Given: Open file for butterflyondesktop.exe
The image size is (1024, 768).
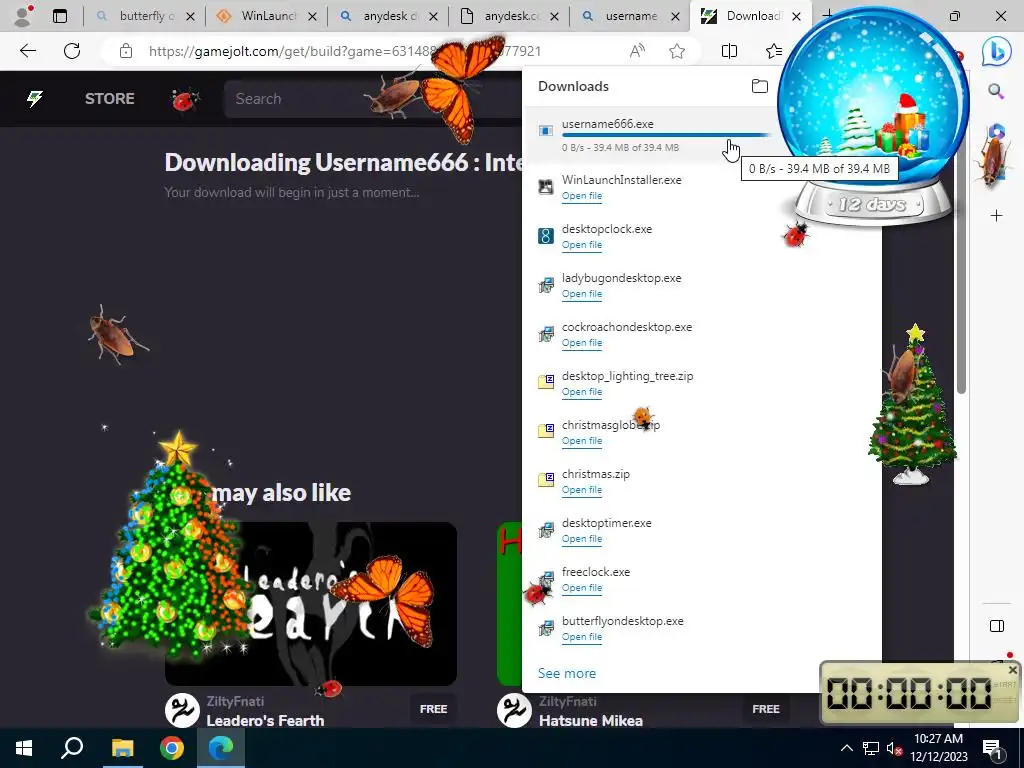Looking at the screenshot, I should click(582, 637).
